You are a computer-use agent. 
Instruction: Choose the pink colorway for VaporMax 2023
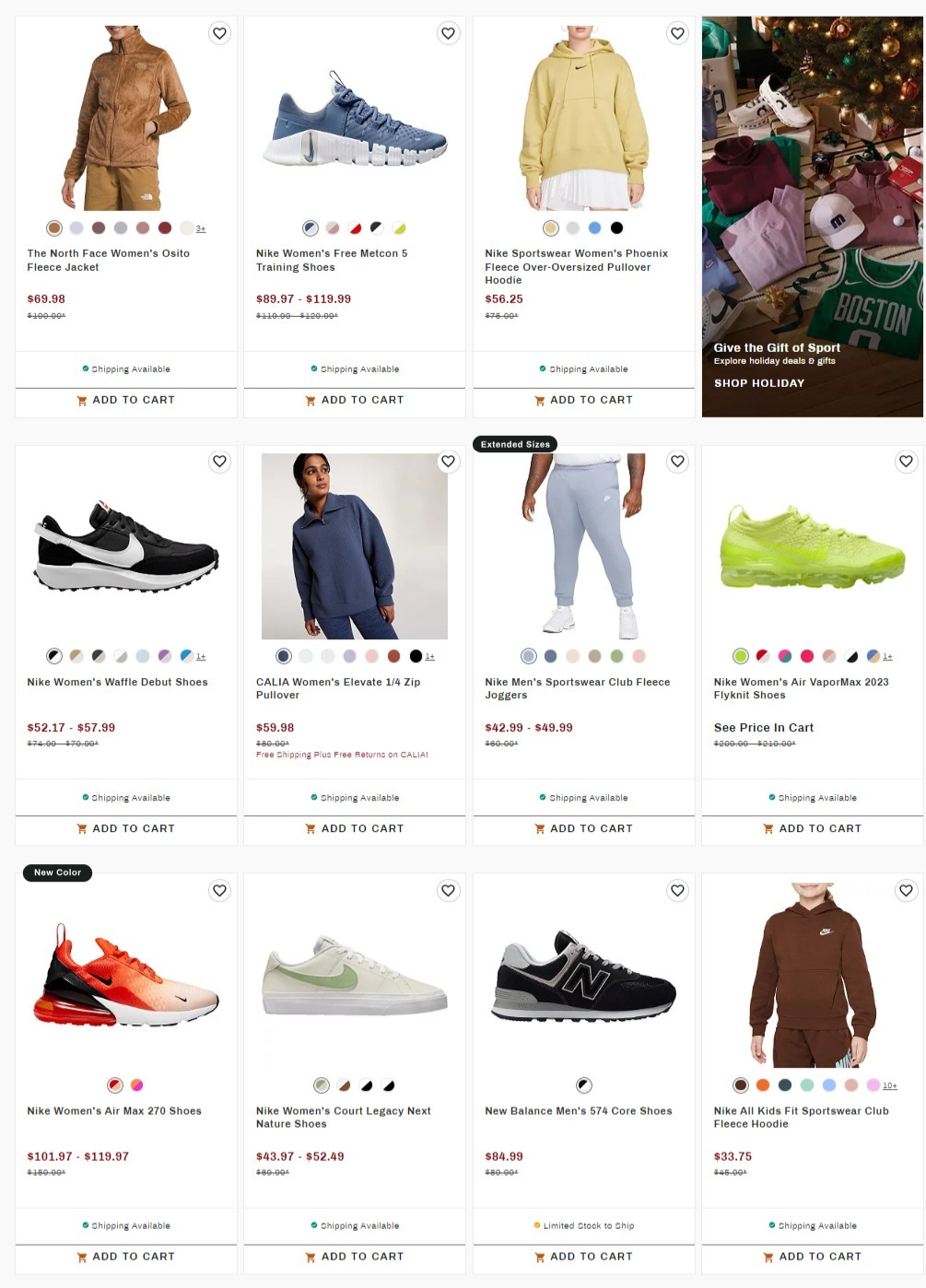tap(806, 656)
